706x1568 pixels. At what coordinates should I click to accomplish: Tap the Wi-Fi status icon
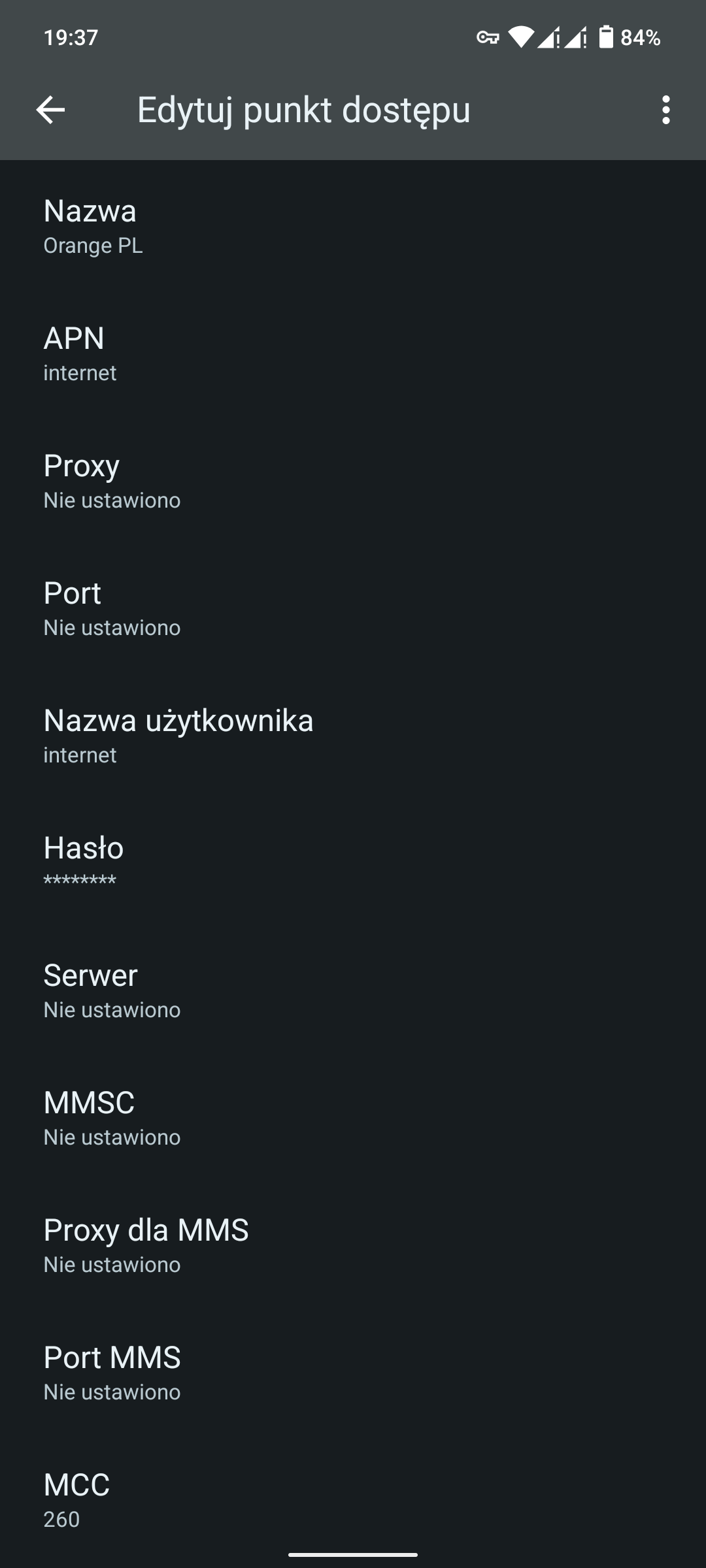(520, 37)
